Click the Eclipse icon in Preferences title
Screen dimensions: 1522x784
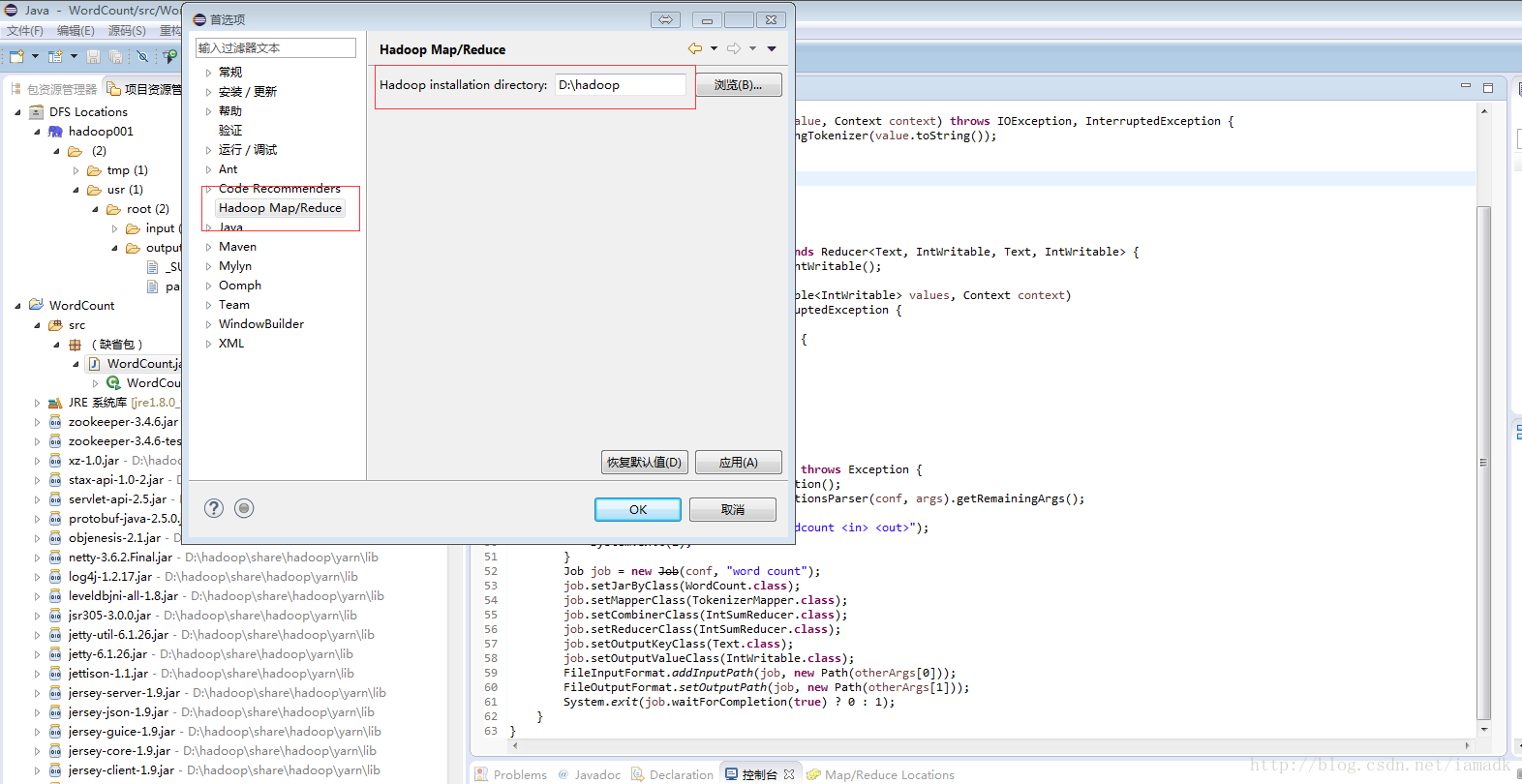click(x=199, y=19)
